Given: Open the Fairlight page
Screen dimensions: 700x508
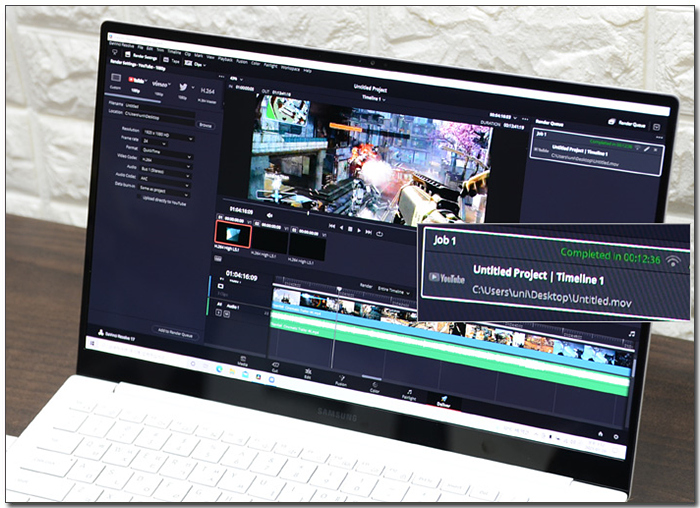Looking at the screenshot, I should point(409,395).
